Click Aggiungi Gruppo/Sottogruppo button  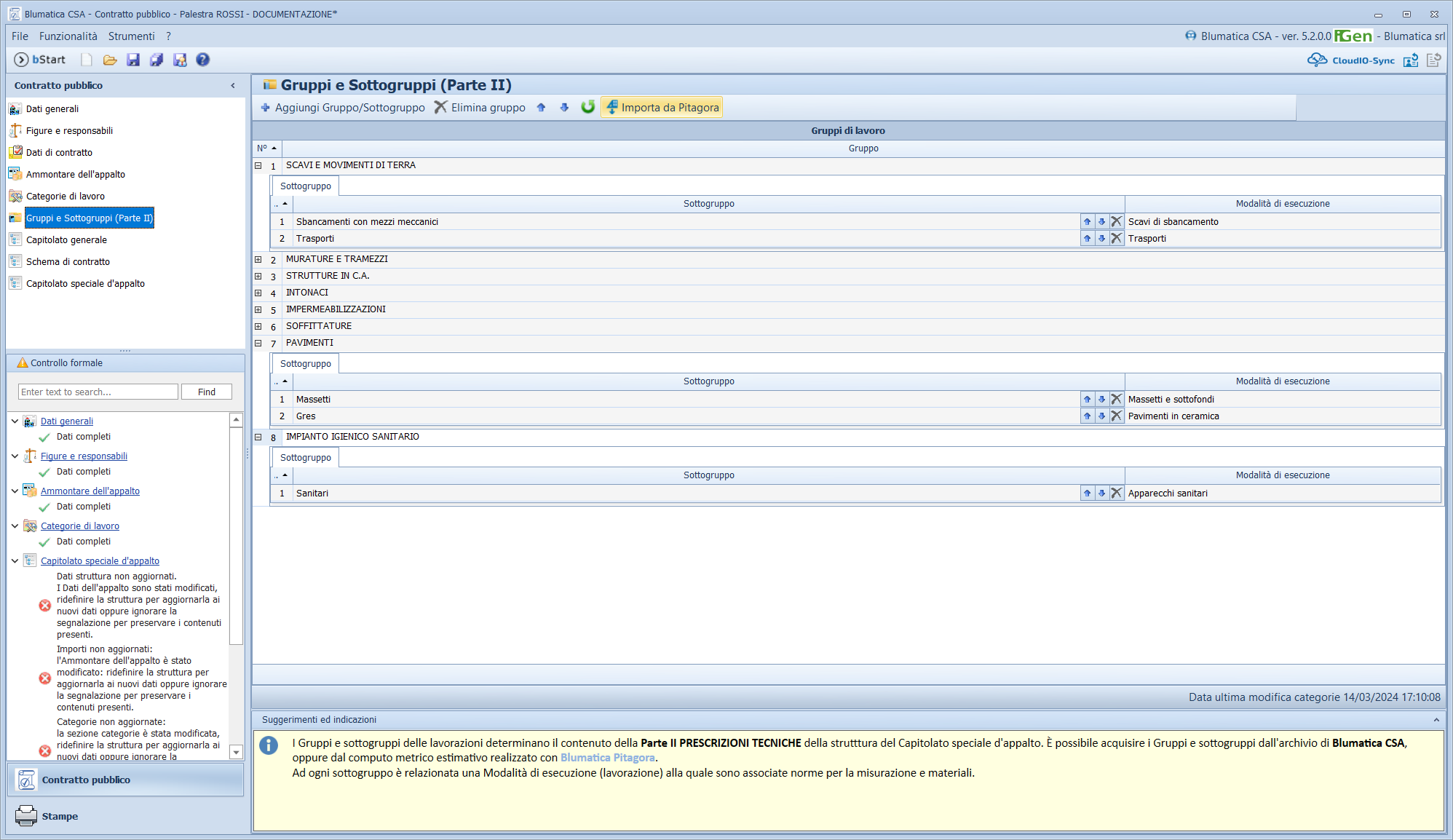coord(343,108)
